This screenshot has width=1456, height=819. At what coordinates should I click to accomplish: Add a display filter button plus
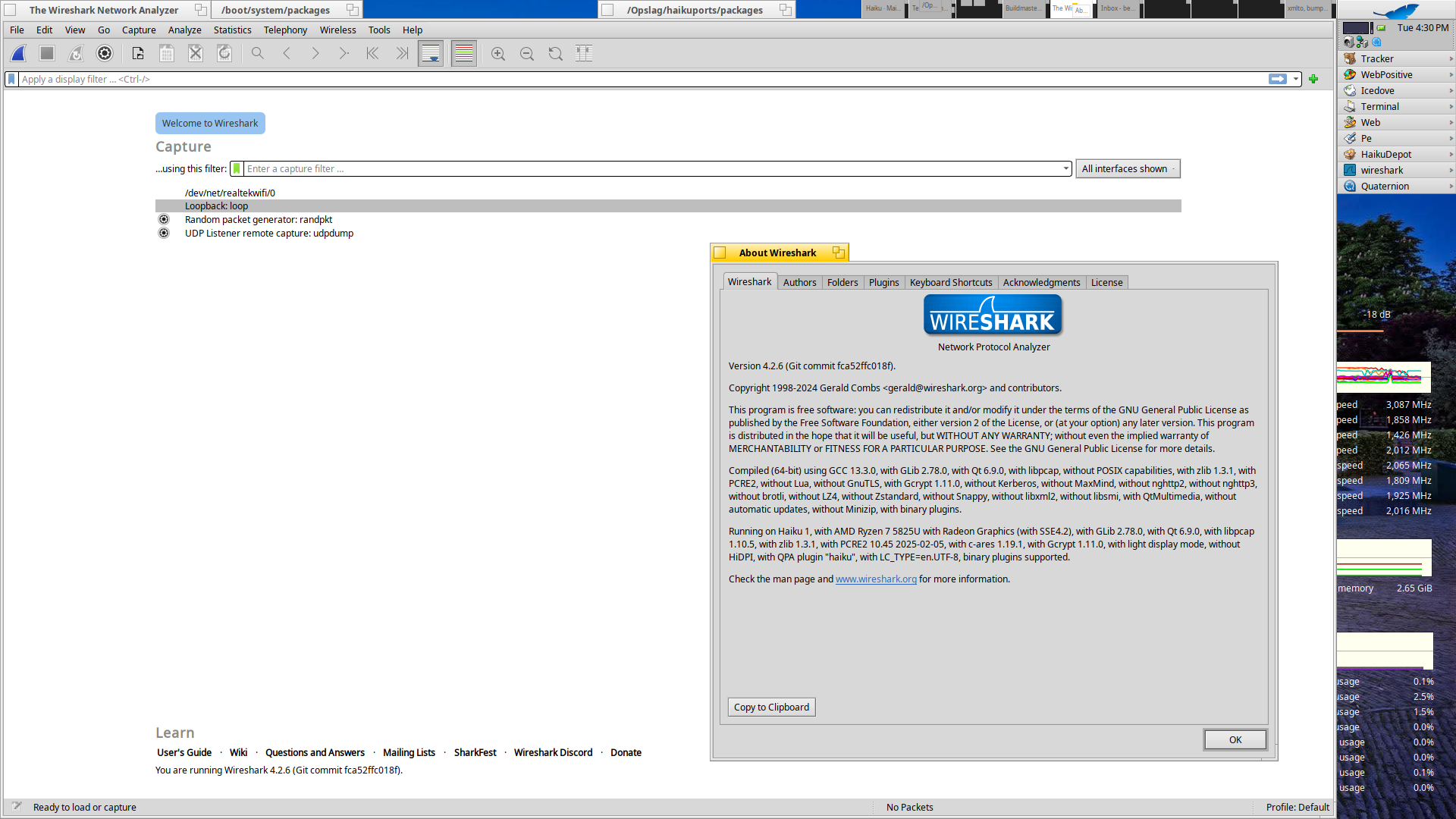pyautogui.click(x=1313, y=79)
